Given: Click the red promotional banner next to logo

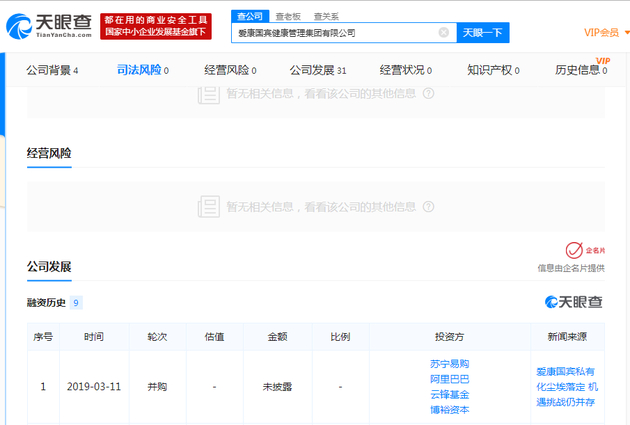Looking at the screenshot, I should pyautogui.click(x=156, y=25).
